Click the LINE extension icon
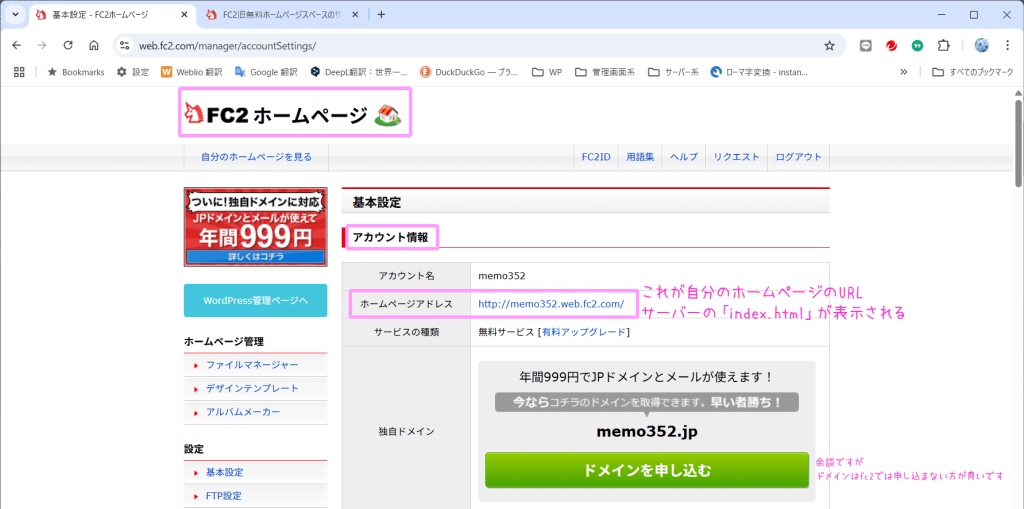1024x509 pixels. 866,46
